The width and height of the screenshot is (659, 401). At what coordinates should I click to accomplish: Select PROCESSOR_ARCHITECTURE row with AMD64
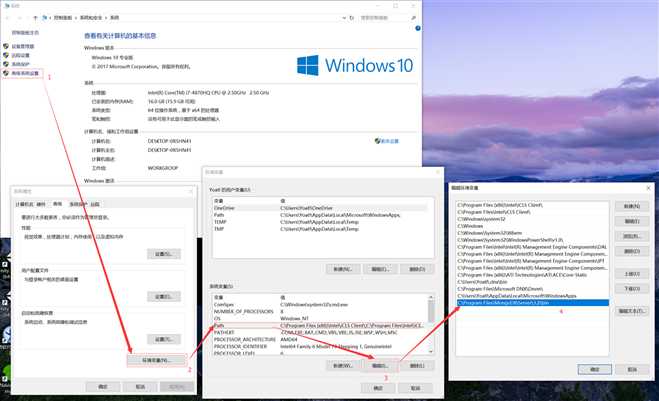319,339
